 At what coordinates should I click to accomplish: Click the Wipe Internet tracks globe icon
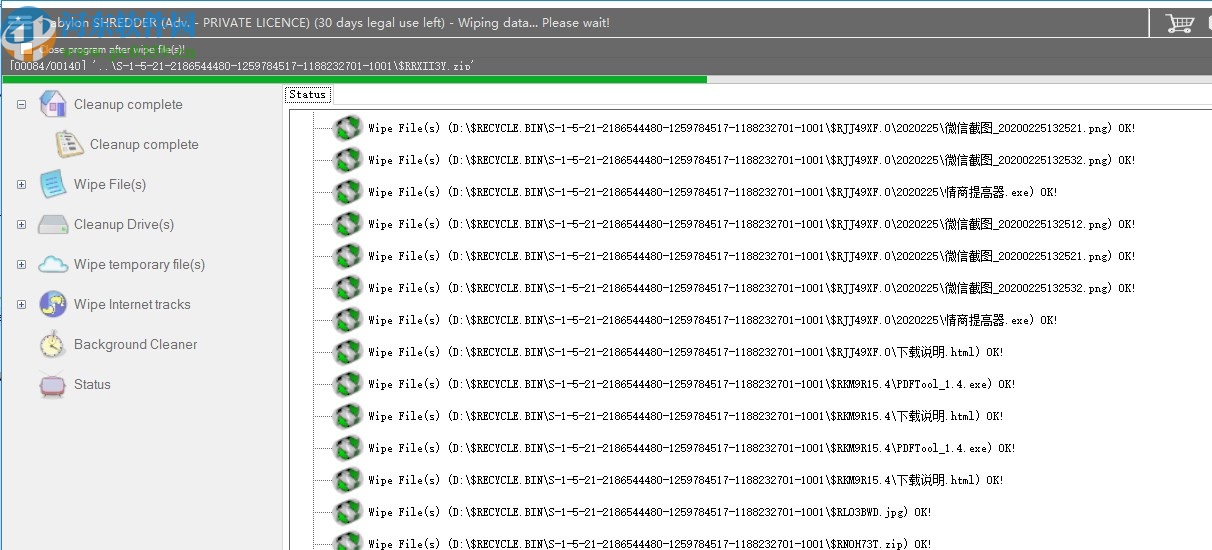coord(52,304)
